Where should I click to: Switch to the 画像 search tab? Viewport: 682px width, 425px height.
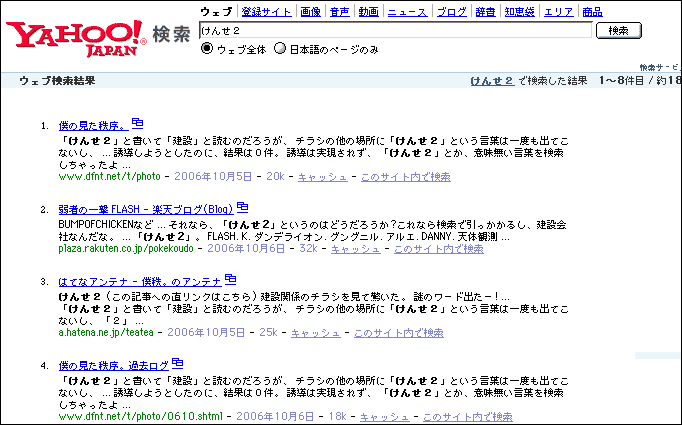coord(310,12)
